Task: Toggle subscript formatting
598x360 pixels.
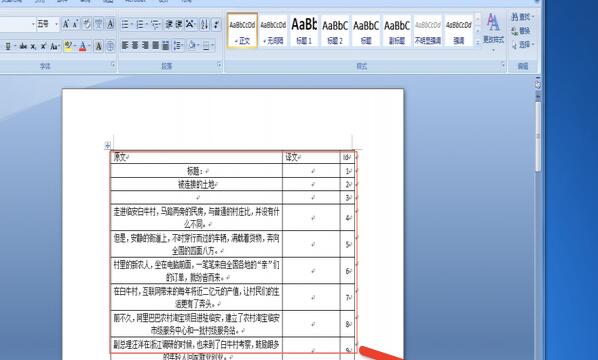Action: [34, 47]
